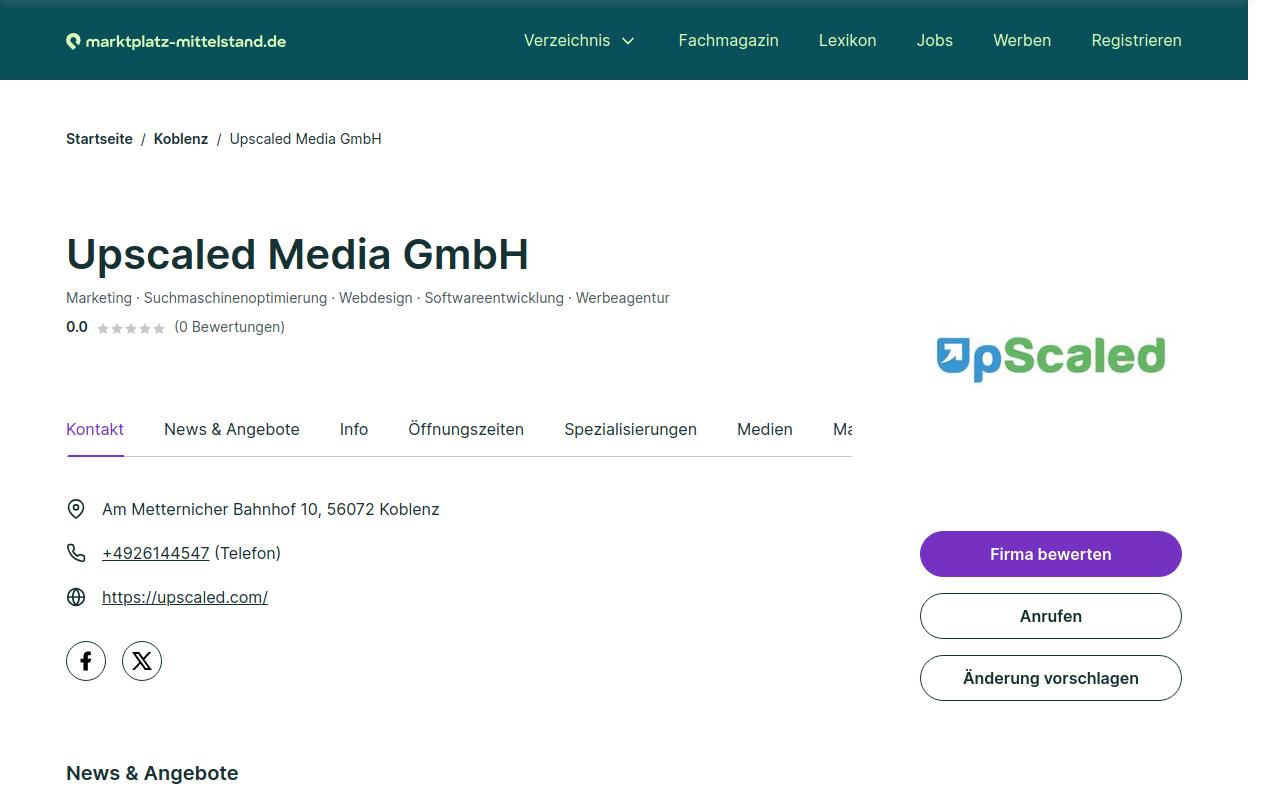Open the hidden 'Ma...' tab at the tab row edge
The height and width of the screenshot is (800, 1280).
[845, 429]
